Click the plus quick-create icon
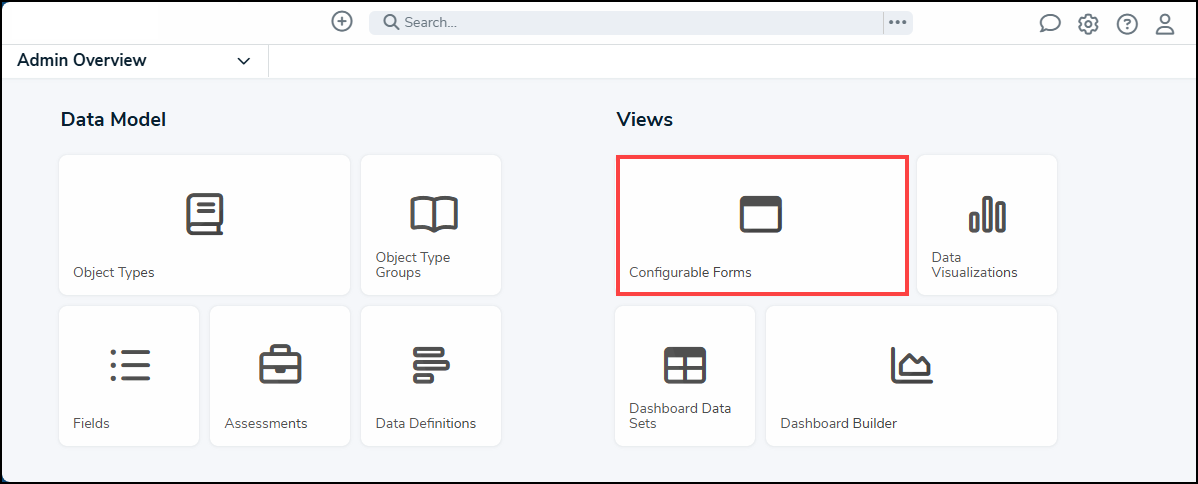The image size is (1198, 484). click(x=342, y=21)
